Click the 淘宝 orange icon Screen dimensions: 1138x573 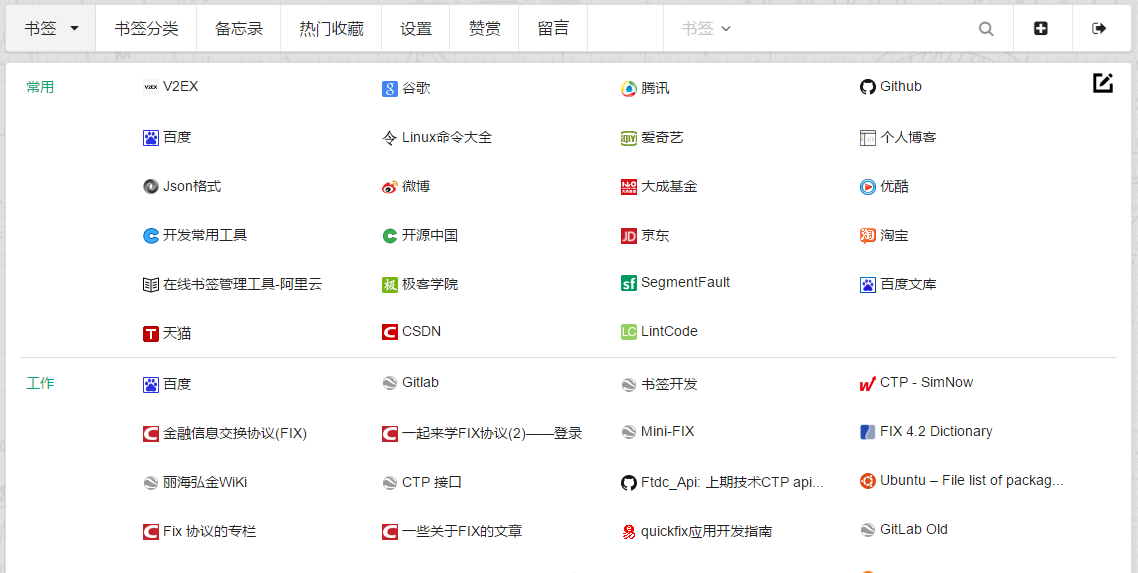point(867,236)
